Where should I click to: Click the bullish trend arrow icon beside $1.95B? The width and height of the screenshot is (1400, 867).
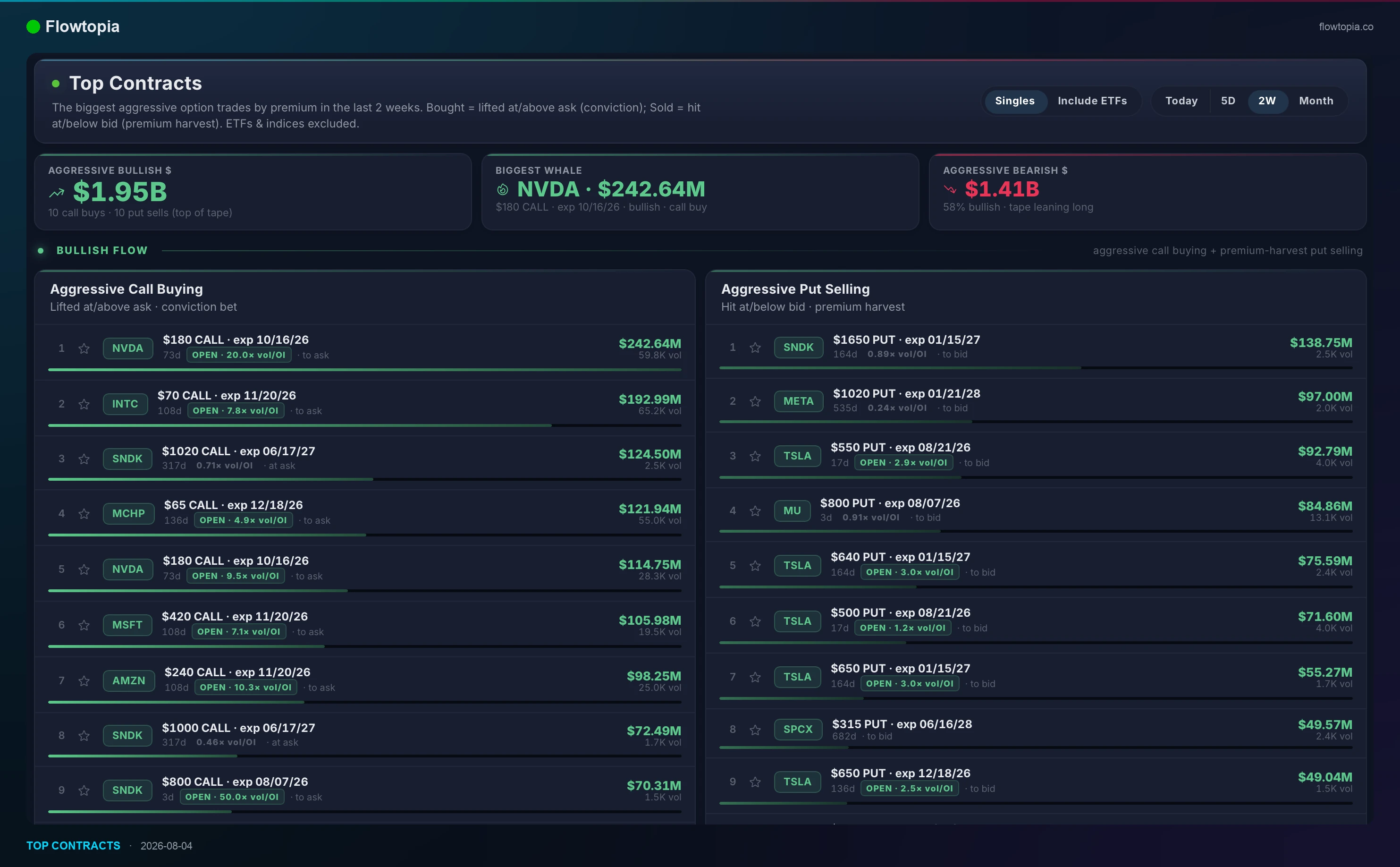coord(57,193)
